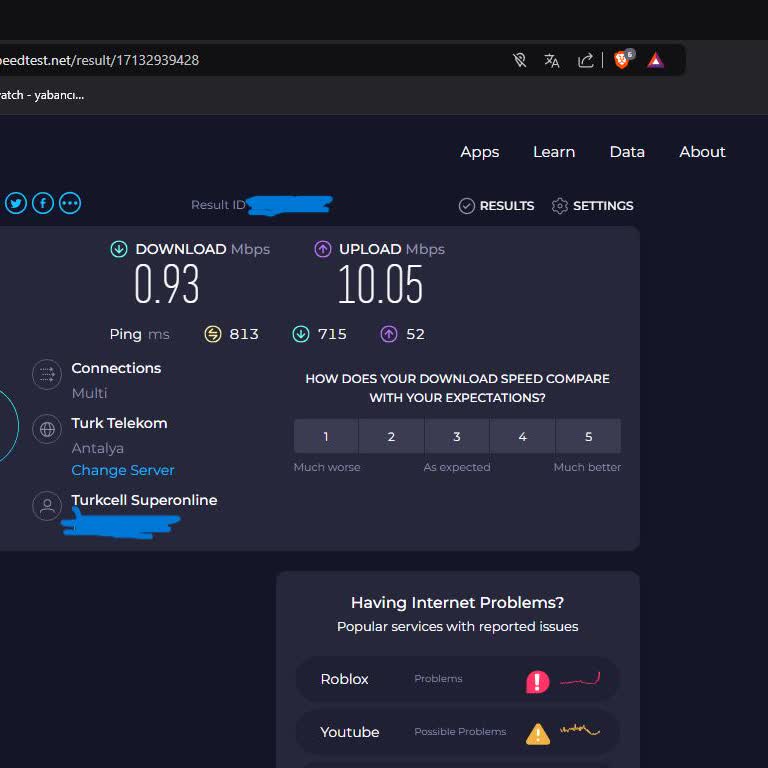Click the 10.05 upload speed value

tap(381, 284)
